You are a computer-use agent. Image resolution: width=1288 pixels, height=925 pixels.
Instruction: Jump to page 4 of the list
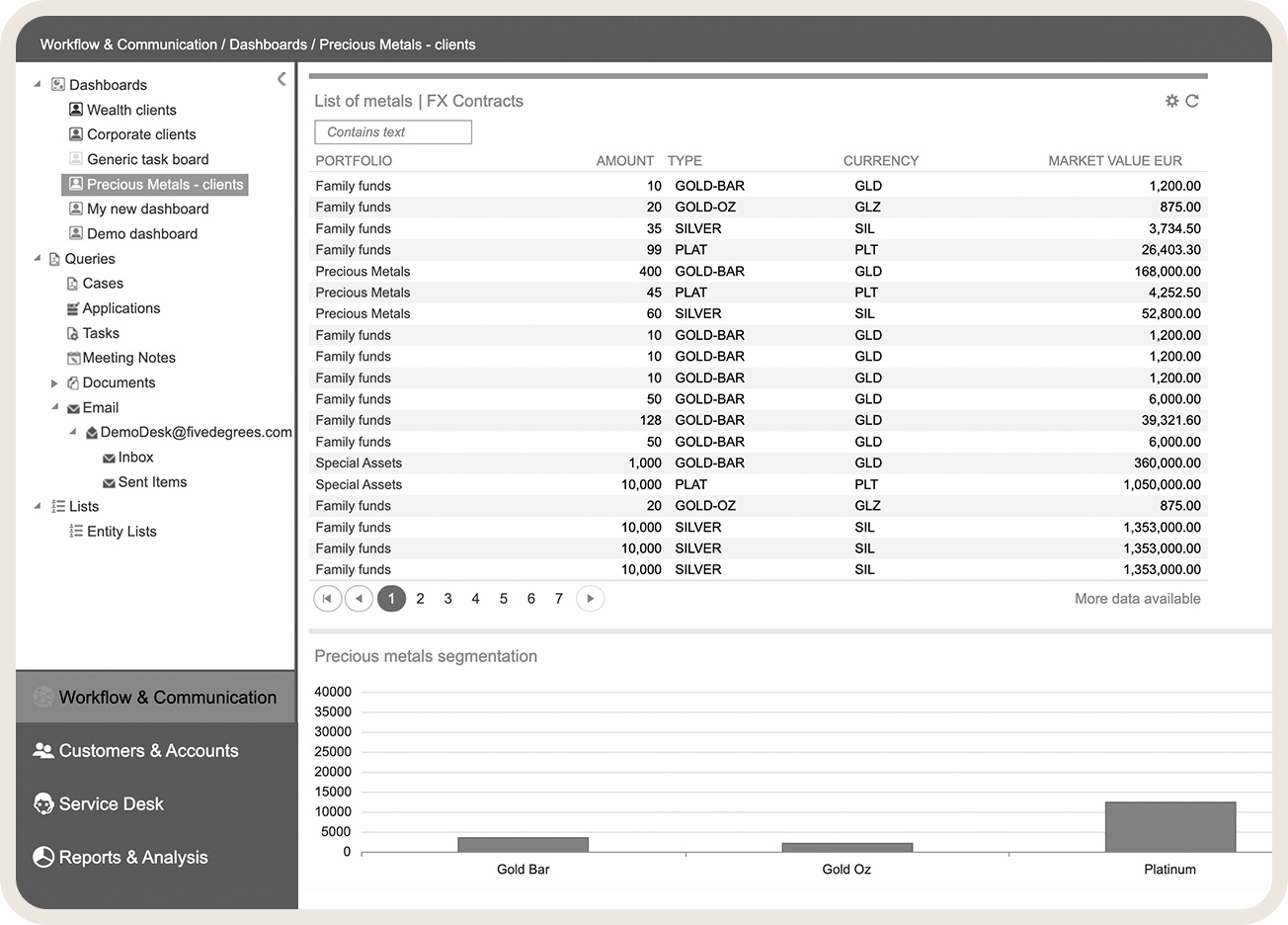[x=475, y=598]
